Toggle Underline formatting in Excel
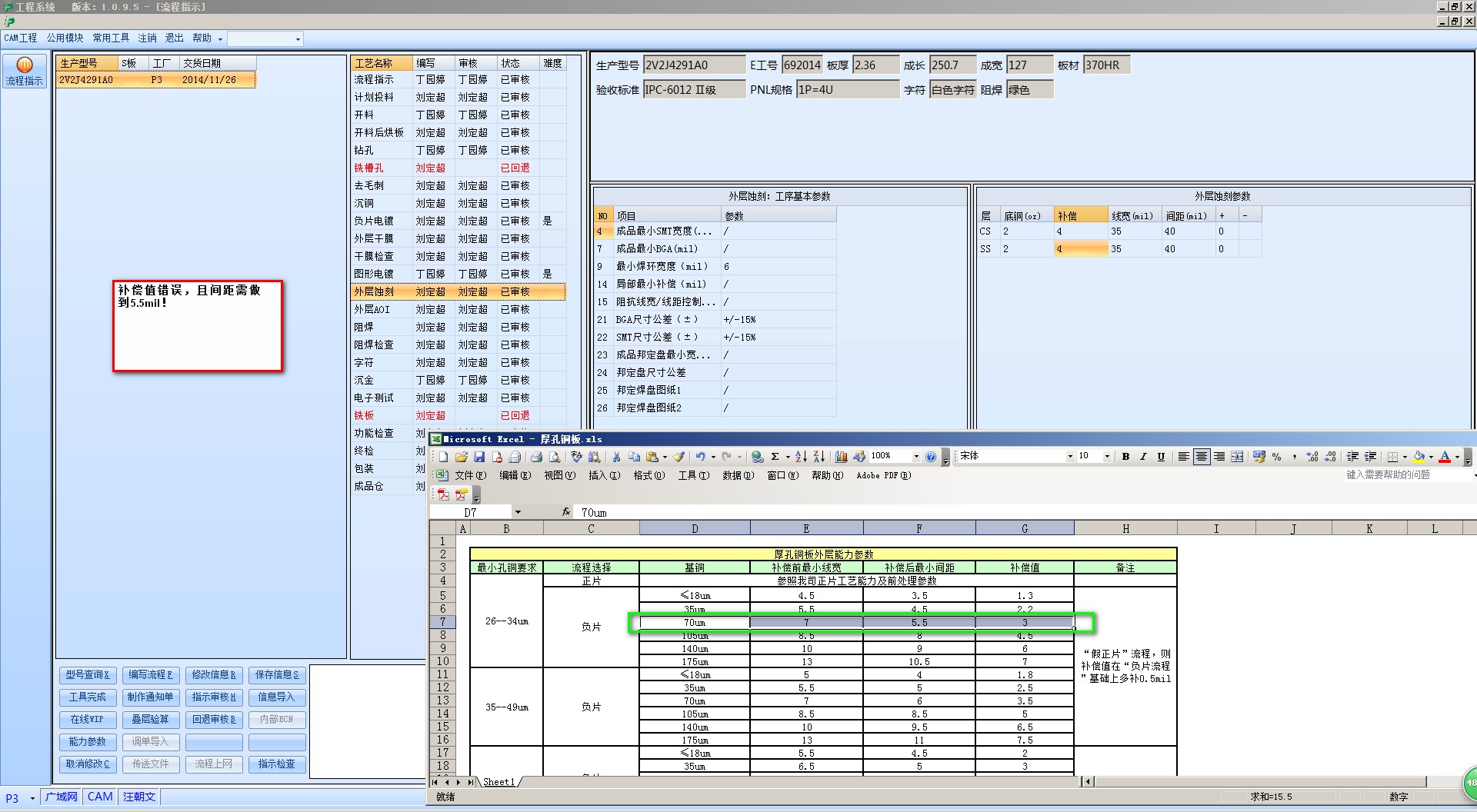The height and width of the screenshot is (812, 1477). coord(1161,457)
